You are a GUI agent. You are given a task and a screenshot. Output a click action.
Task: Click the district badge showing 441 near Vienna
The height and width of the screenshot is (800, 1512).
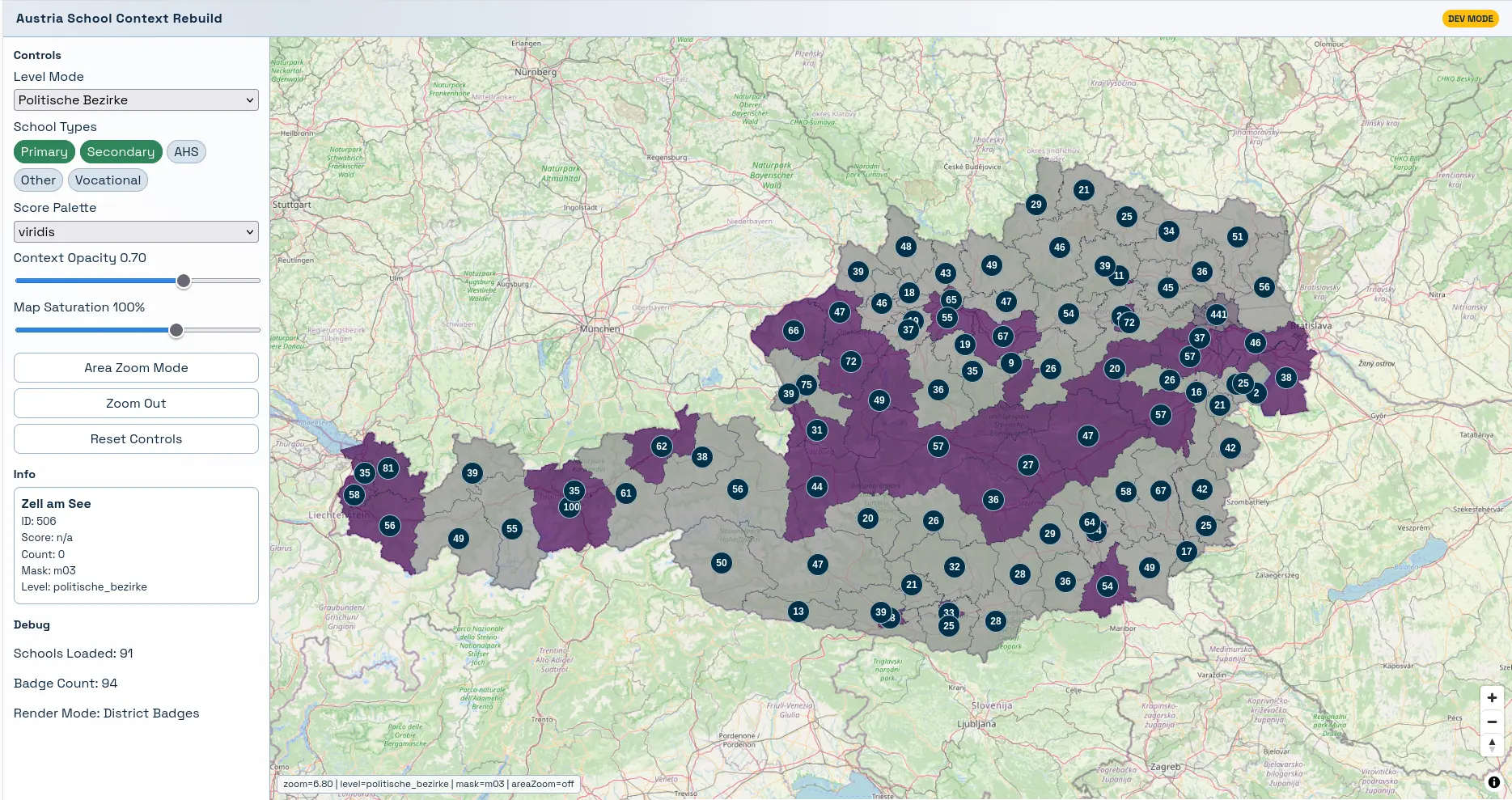coord(1218,315)
